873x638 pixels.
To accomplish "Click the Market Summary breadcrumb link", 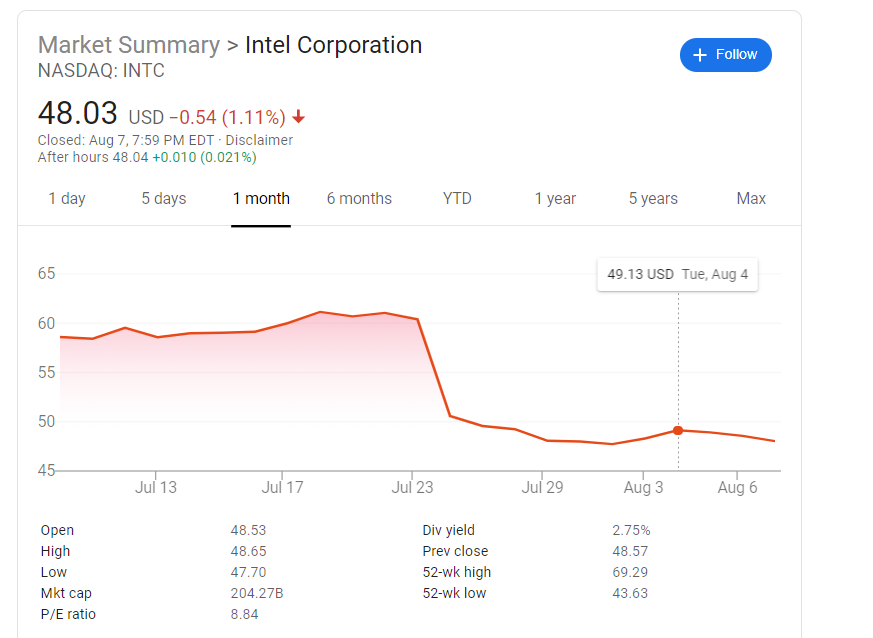I will (x=129, y=45).
